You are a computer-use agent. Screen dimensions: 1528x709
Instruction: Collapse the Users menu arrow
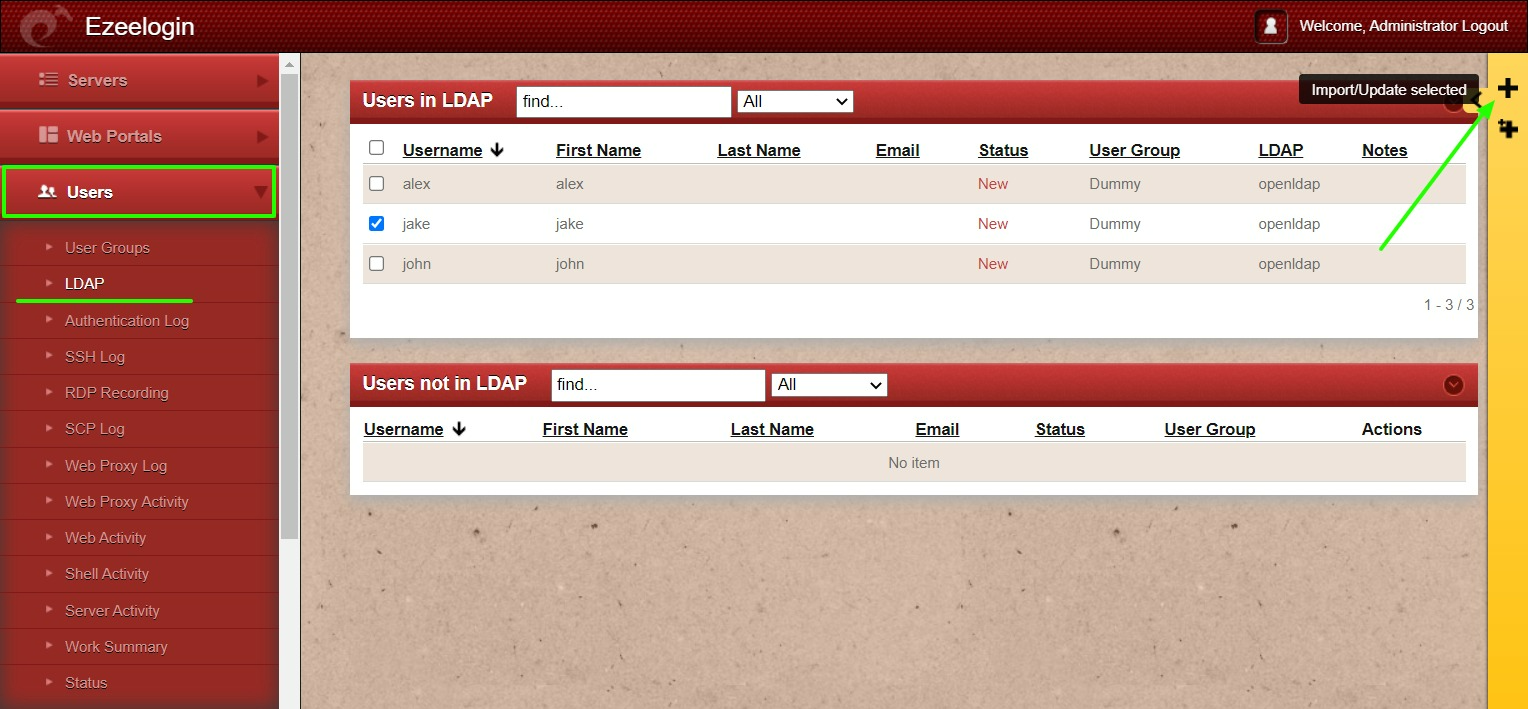(261, 192)
